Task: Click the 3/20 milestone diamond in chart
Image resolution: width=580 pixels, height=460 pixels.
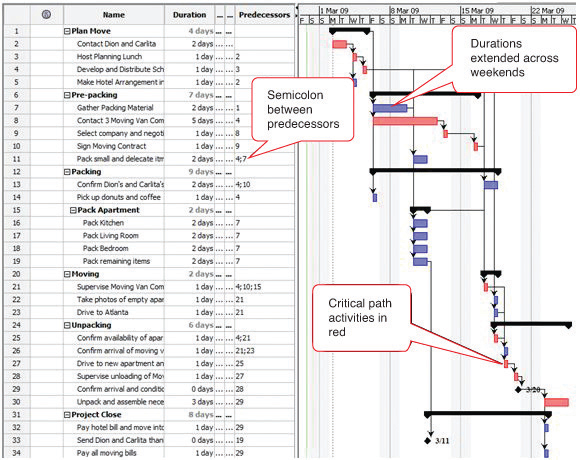Action: (x=519, y=389)
